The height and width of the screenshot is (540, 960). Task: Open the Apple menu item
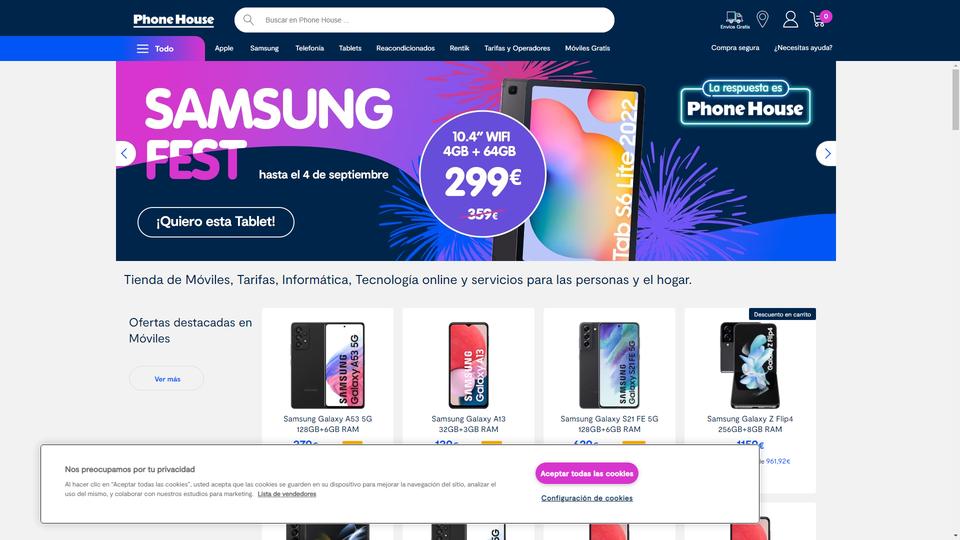tap(224, 48)
